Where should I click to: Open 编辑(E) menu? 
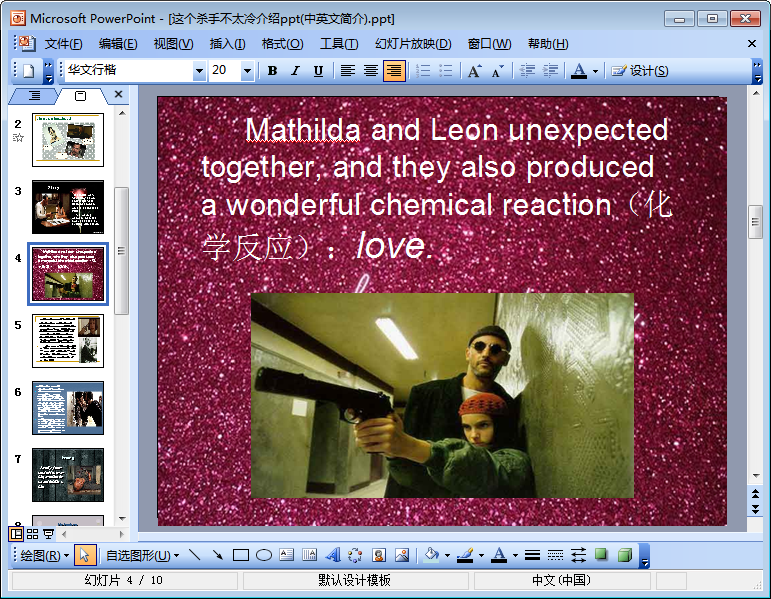(x=118, y=44)
